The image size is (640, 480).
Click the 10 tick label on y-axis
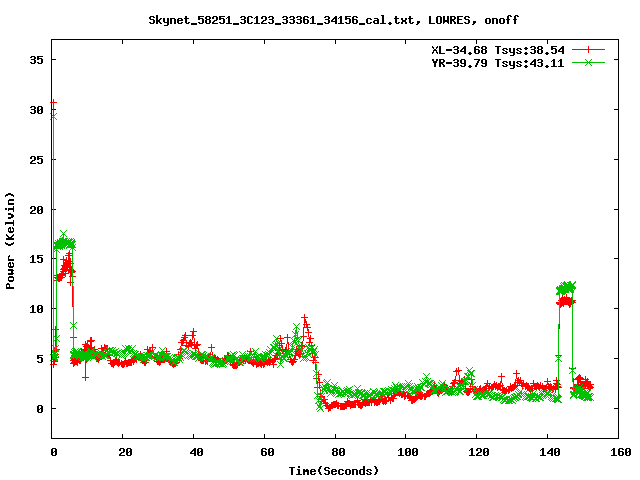36,309
